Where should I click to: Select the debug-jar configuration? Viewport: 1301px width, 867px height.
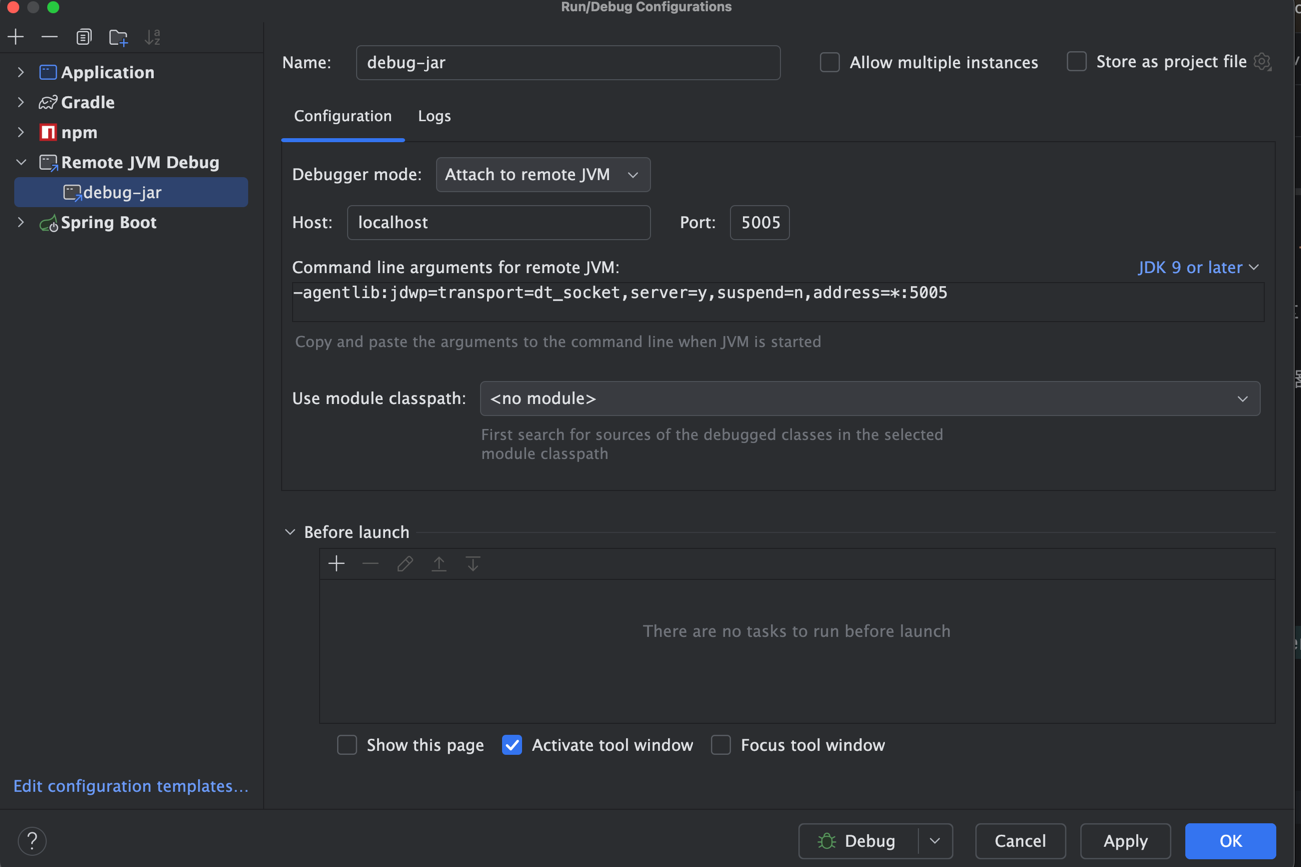tap(131, 192)
